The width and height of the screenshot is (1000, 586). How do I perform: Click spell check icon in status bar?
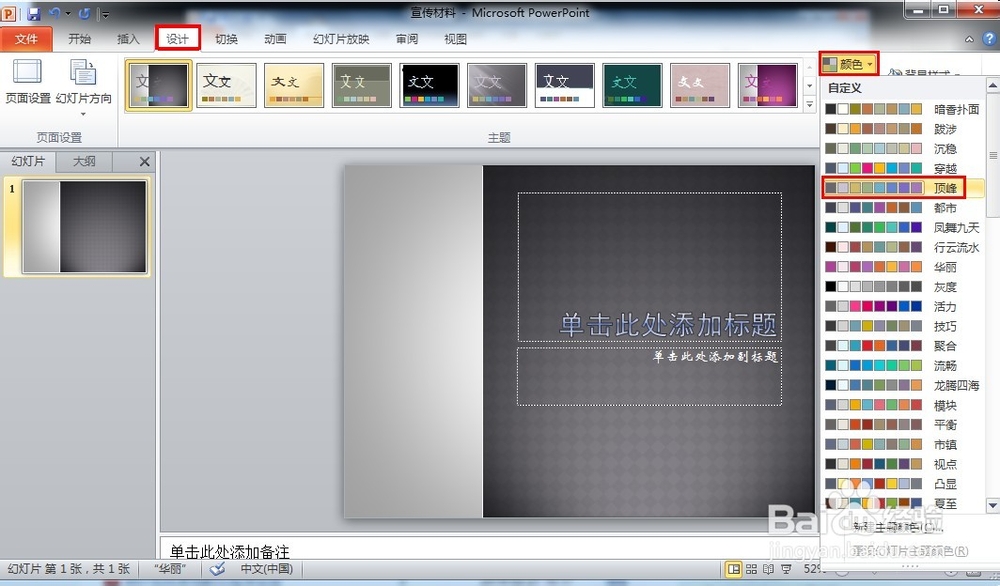pyautogui.click(x=217, y=569)
